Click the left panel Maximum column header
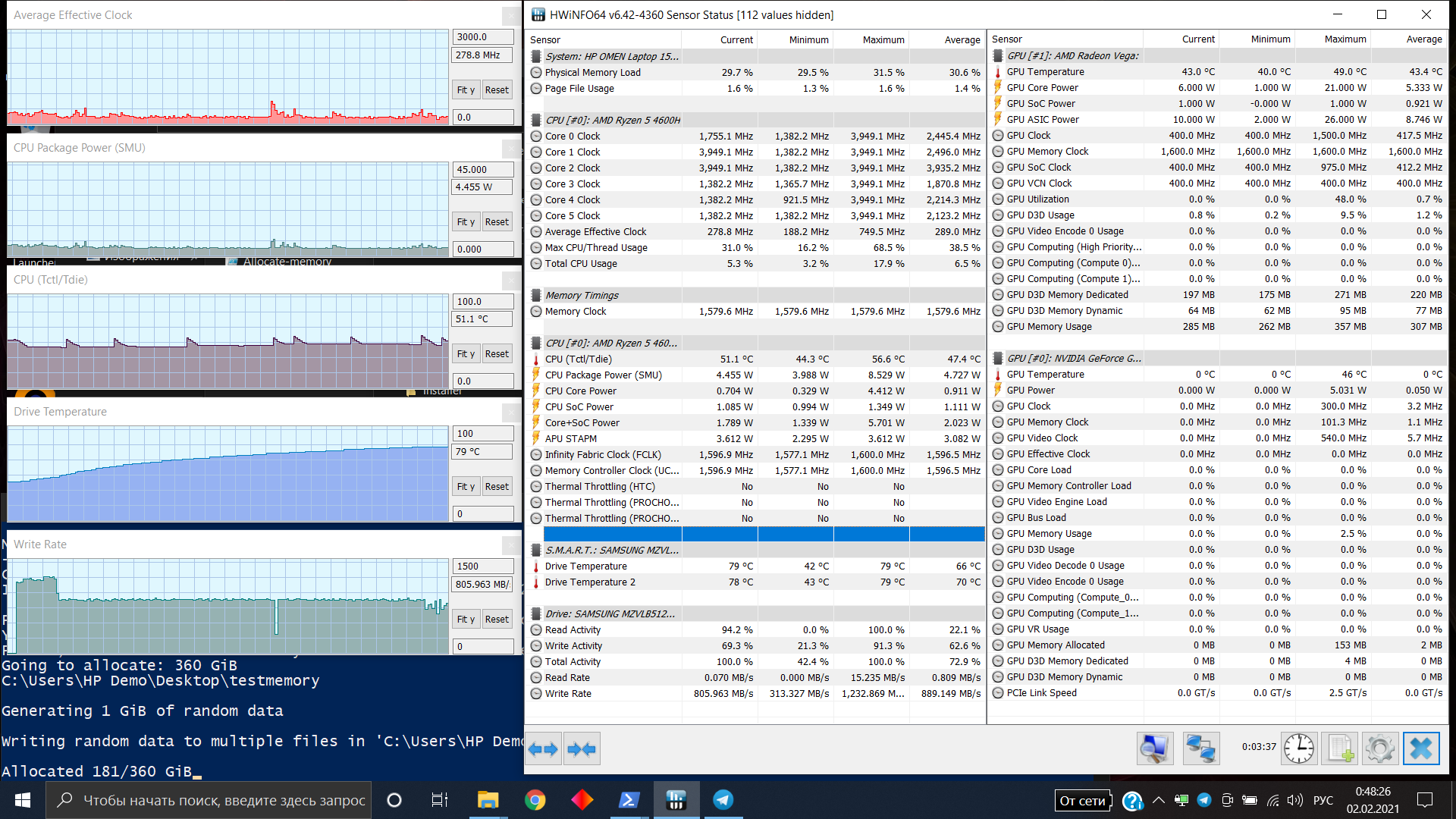This screenshot has width=1456, height=819. [x=871, y=40]
